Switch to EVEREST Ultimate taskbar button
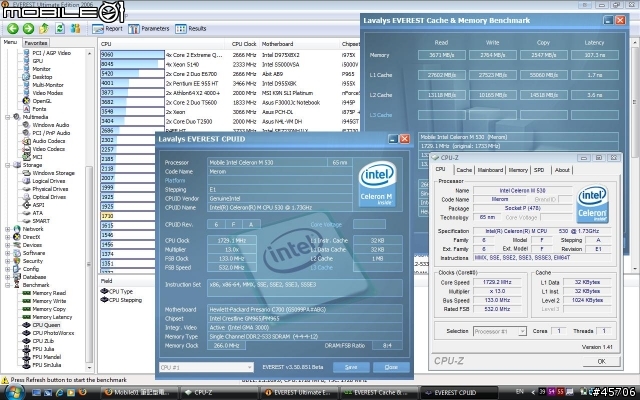 (299, 393)
